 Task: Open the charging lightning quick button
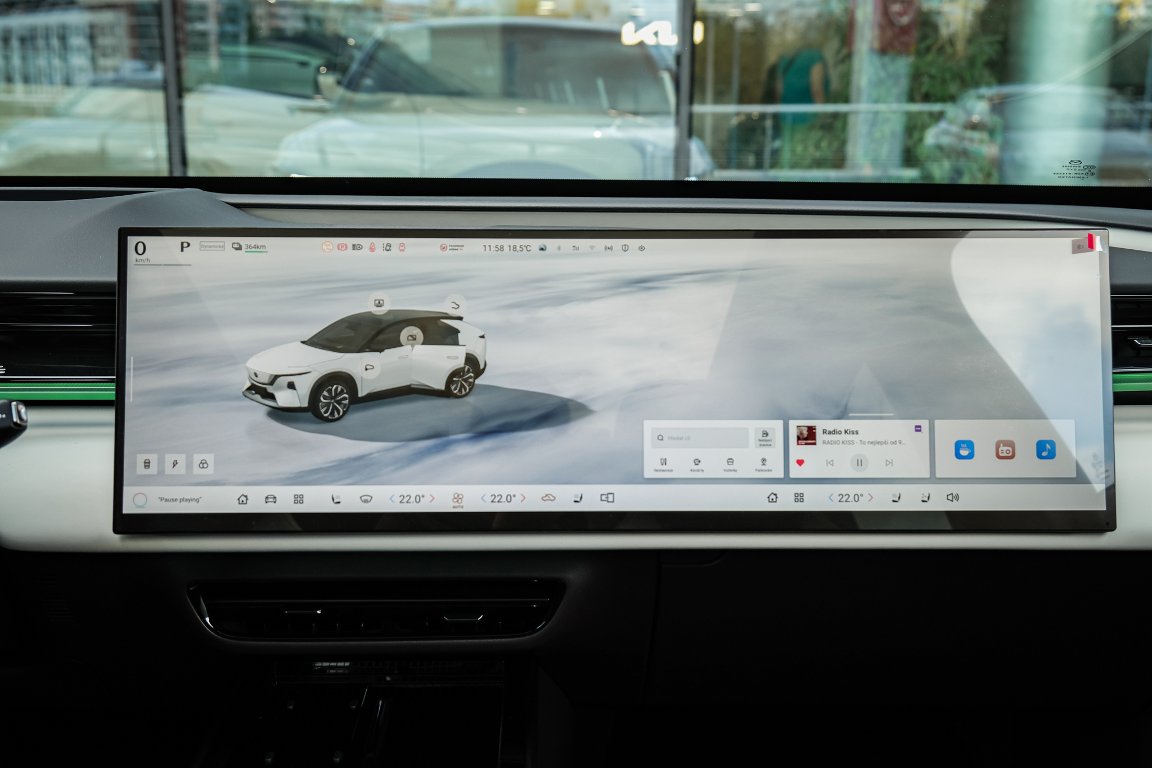click(x=175, y=464)
